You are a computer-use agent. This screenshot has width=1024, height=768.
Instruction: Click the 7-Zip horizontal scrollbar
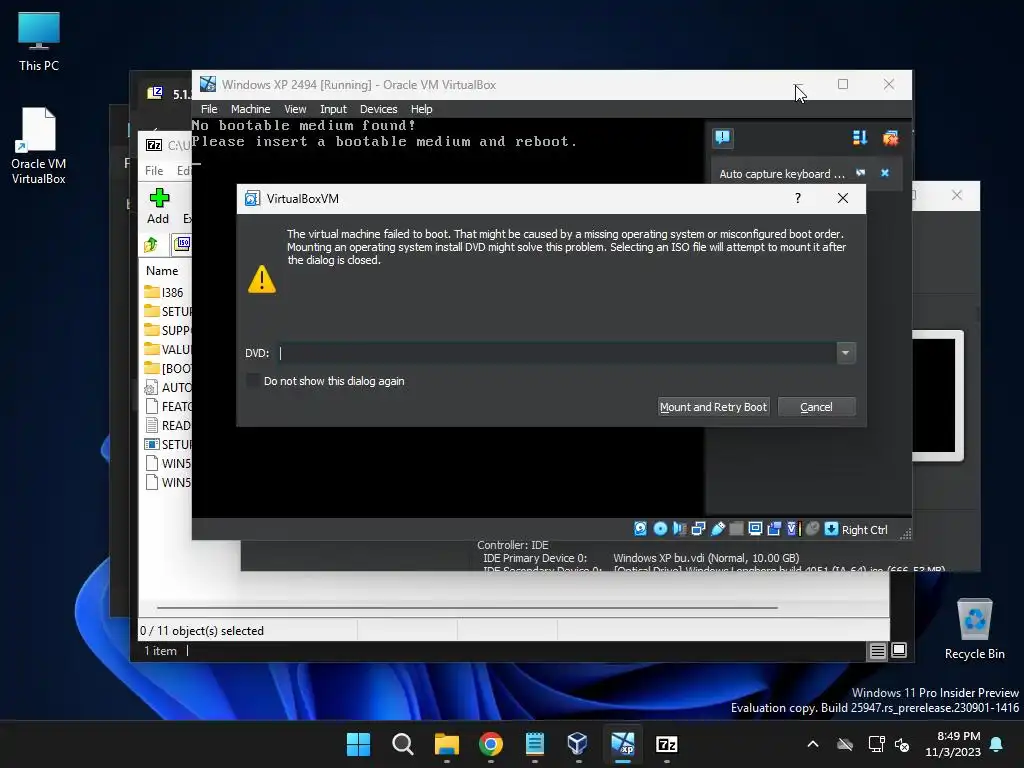pyautogui.click(x=467, y=607)
